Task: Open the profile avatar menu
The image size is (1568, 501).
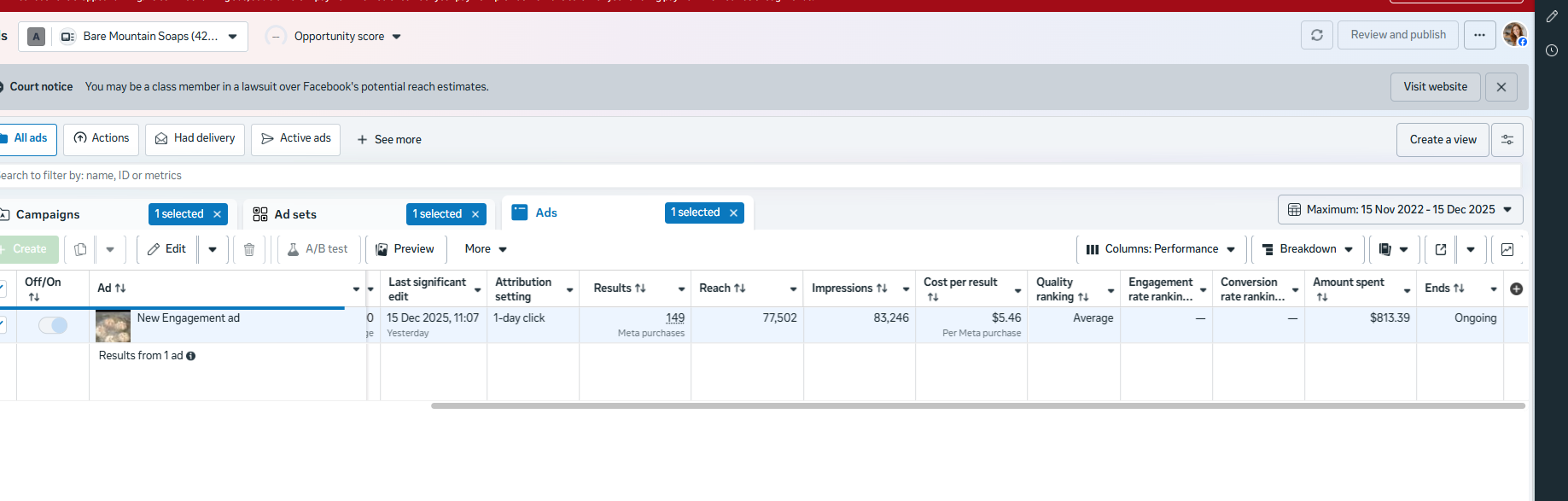Action: [1515, 35]
